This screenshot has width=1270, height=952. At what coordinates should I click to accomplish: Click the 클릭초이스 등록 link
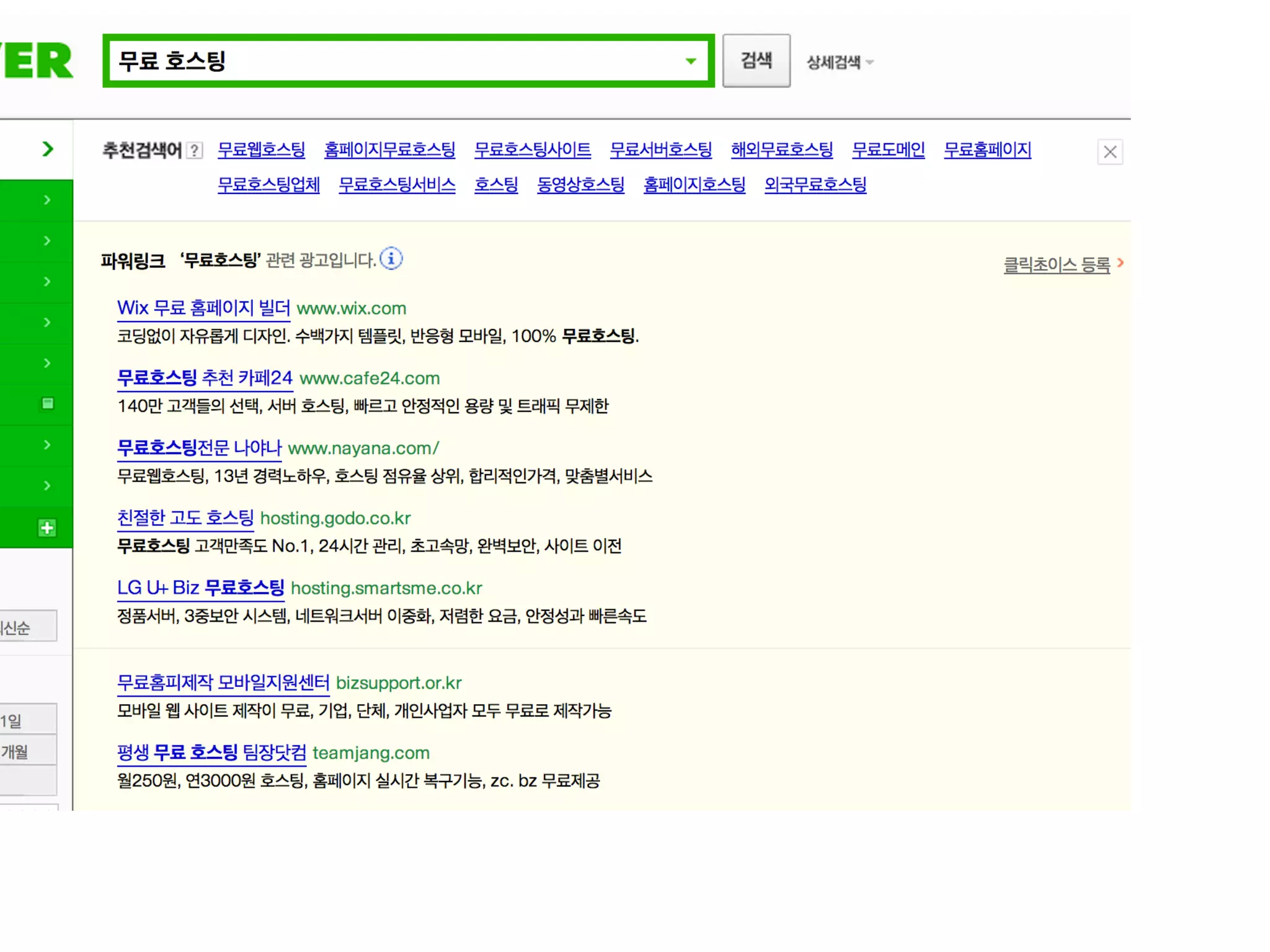click(x=1056, y=265)
